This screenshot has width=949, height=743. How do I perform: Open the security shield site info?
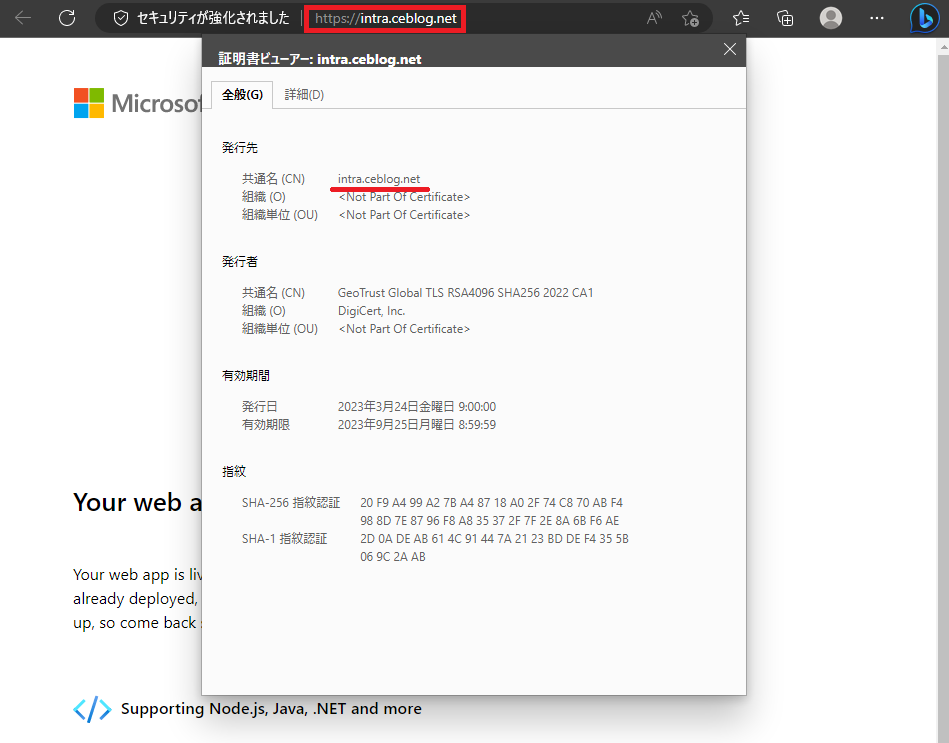tap(120, 18)
